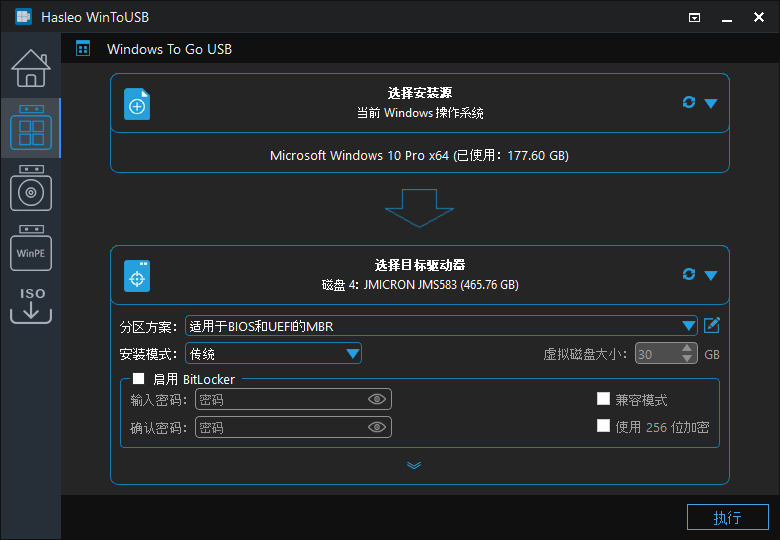Toggle the 兼容模式 checkbox
Viewport: 780px width, 540px height.
click(603, 399)
